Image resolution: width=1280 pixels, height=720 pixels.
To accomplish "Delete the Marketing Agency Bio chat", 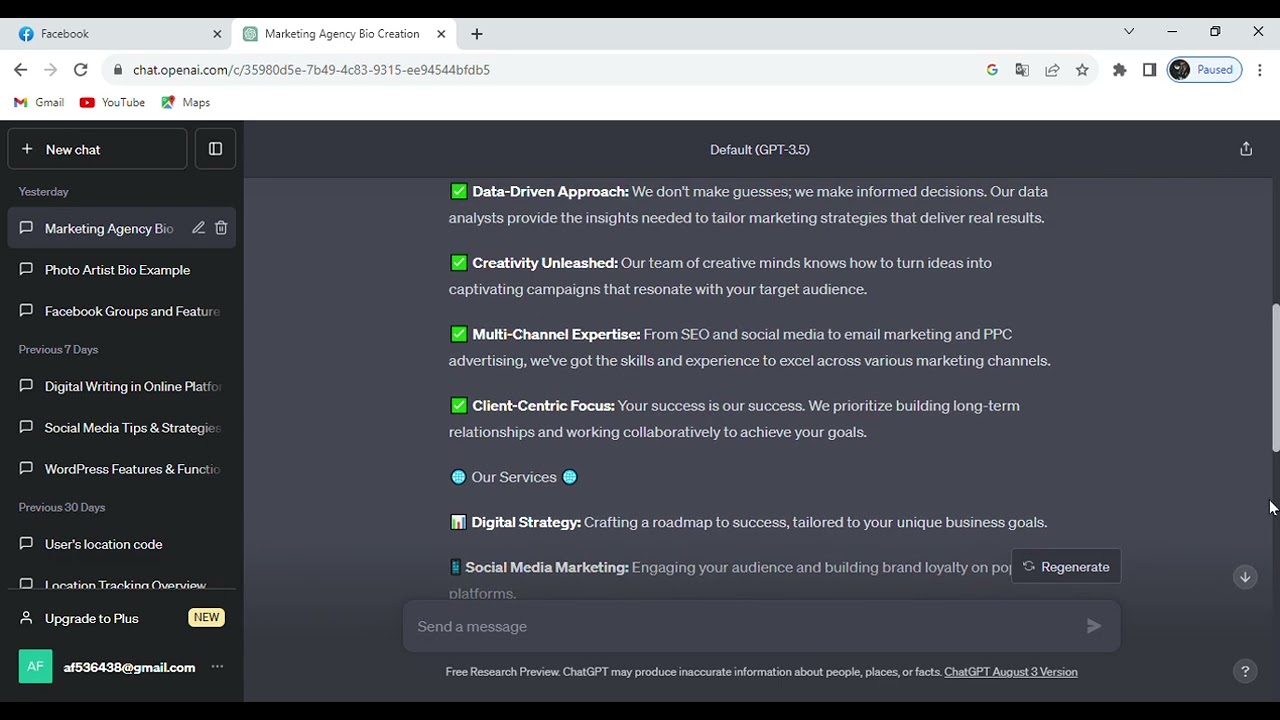I will click(x=221, y=228).
